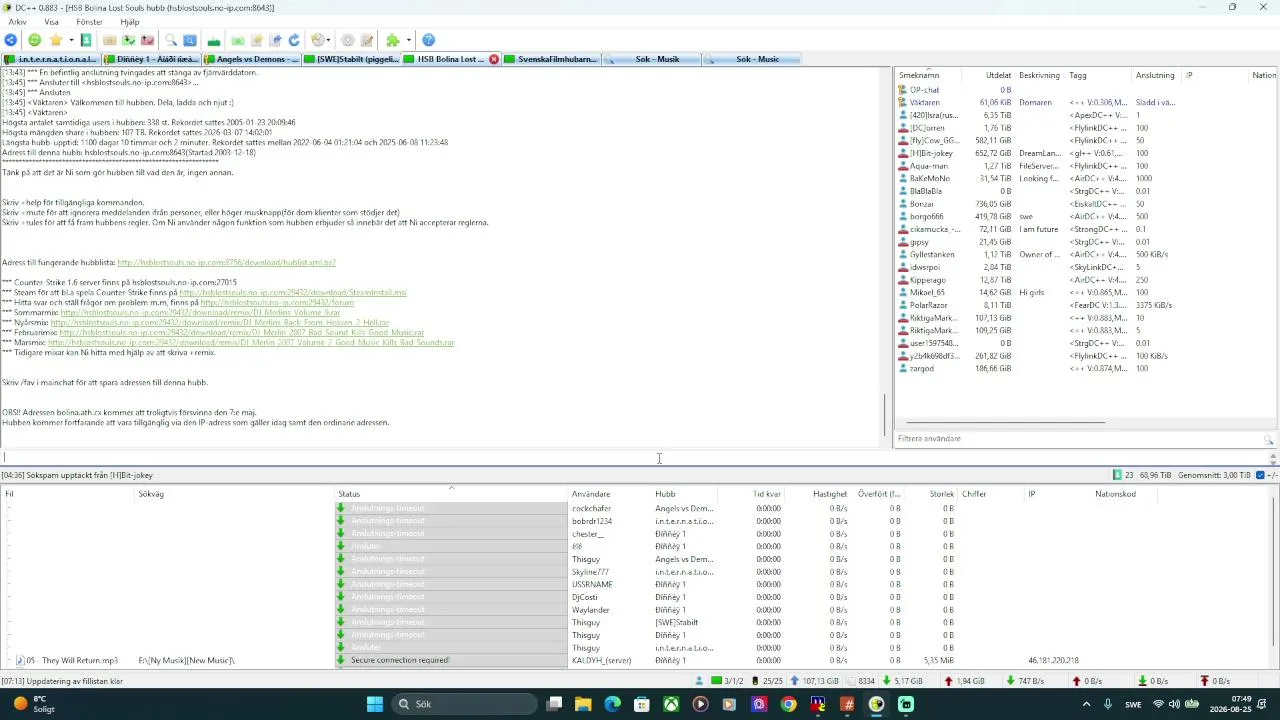Expand the Plugins icon dropdown arrow
The height and width of the screenshot is (720, 1280).
[x=408, y=40]
